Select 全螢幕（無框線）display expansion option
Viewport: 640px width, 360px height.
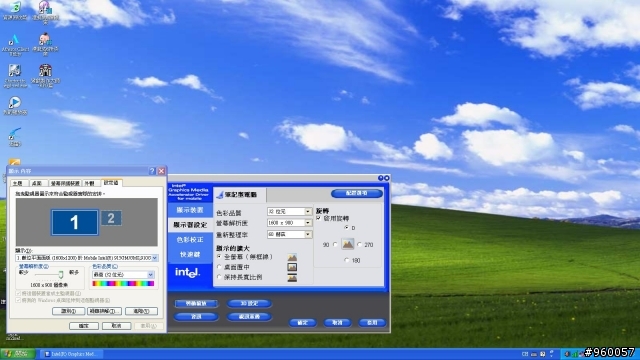coord(219,257)
